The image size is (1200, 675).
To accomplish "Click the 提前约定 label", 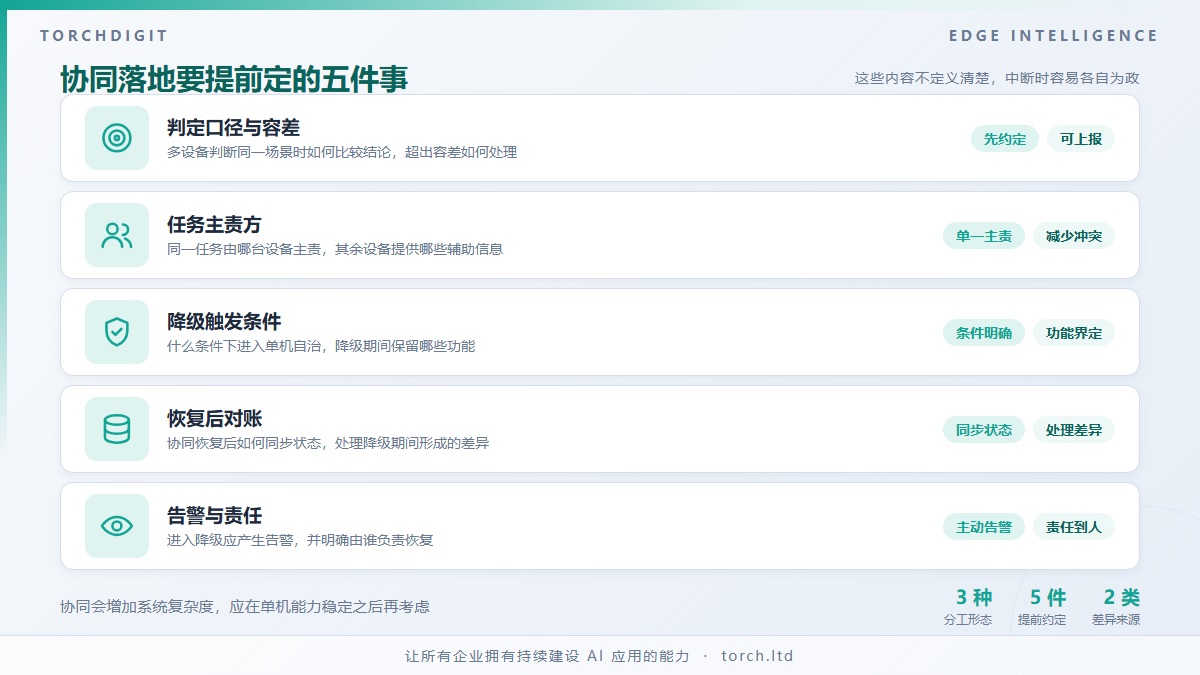I will [x=1042, y=620].
